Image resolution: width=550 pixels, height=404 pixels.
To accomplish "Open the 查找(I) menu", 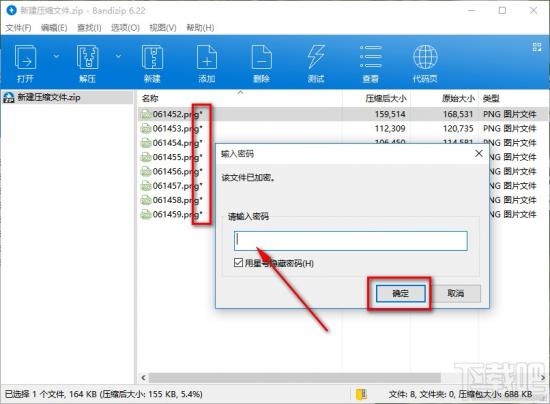I will click(x=89, y=28).
